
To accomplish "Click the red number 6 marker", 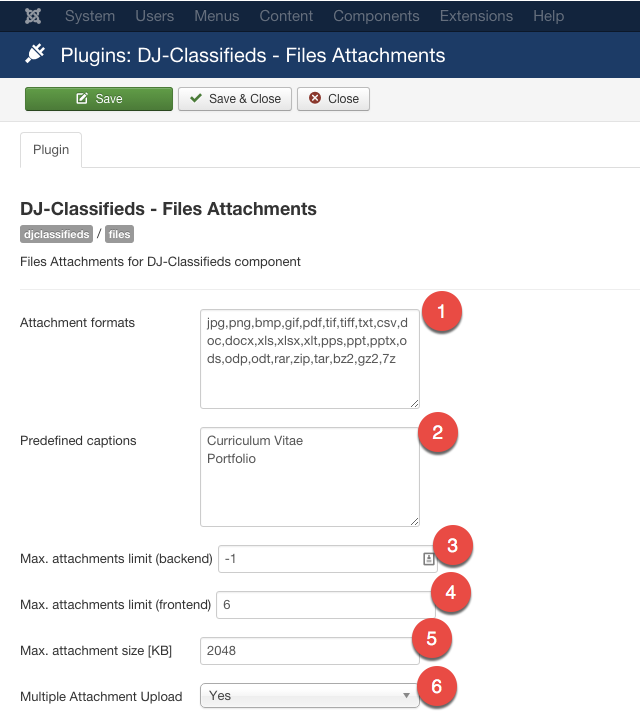I will (x=435, y=686).
